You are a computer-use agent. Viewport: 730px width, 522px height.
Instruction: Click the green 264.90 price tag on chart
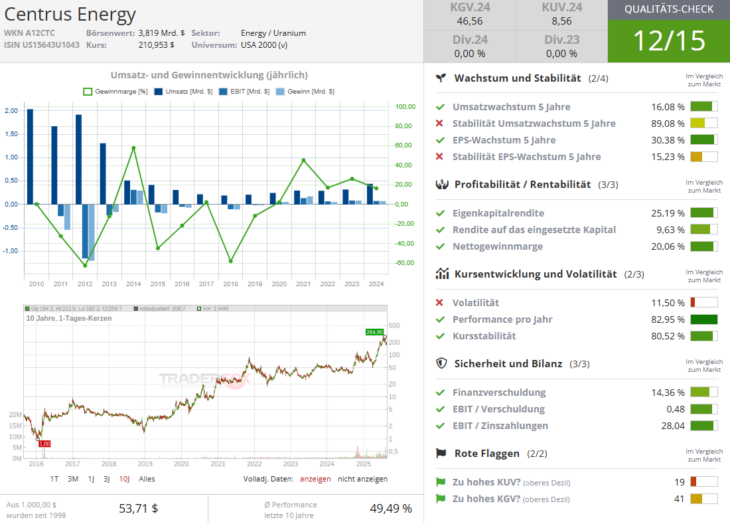coord(375,332)
